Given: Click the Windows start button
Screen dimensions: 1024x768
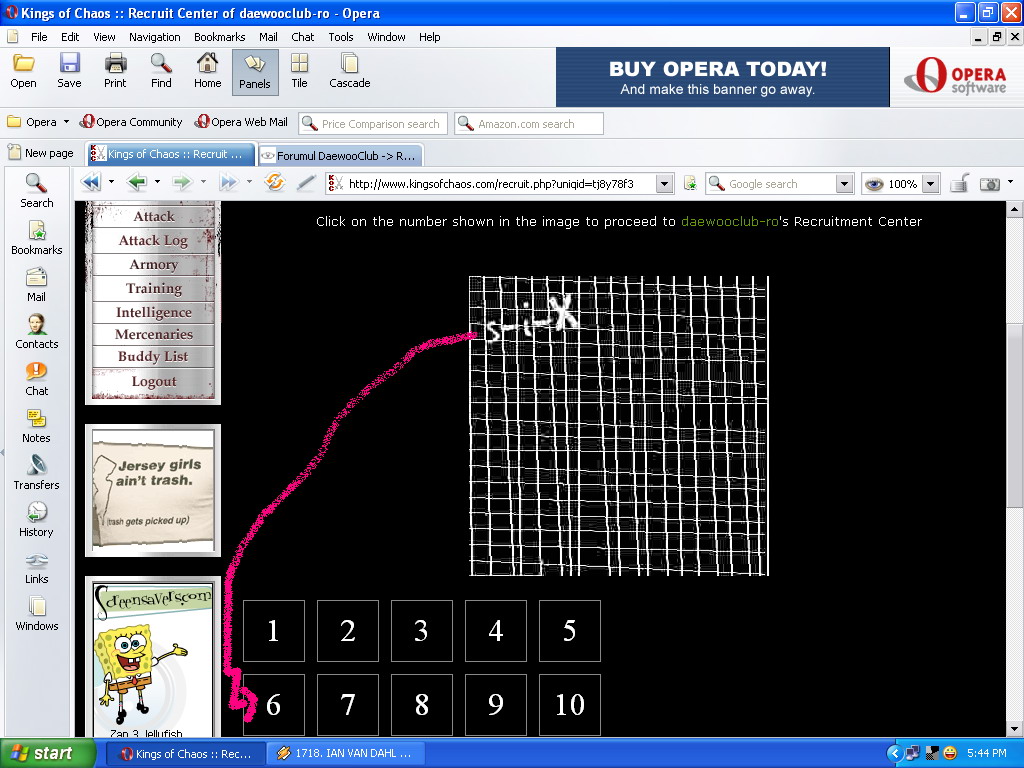Looking at the screenshot, I should (x=46, y=754).
